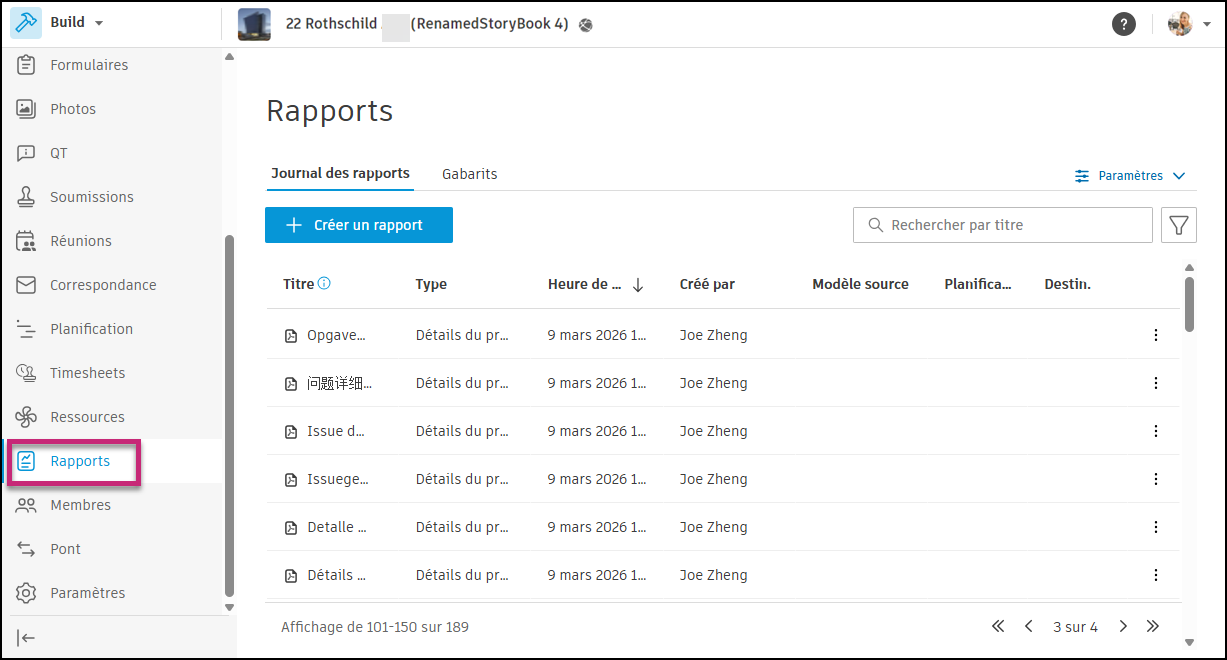Open the Détails ... report title
Viewport: 1227px width, 660px height.
[x=337, y=575]
